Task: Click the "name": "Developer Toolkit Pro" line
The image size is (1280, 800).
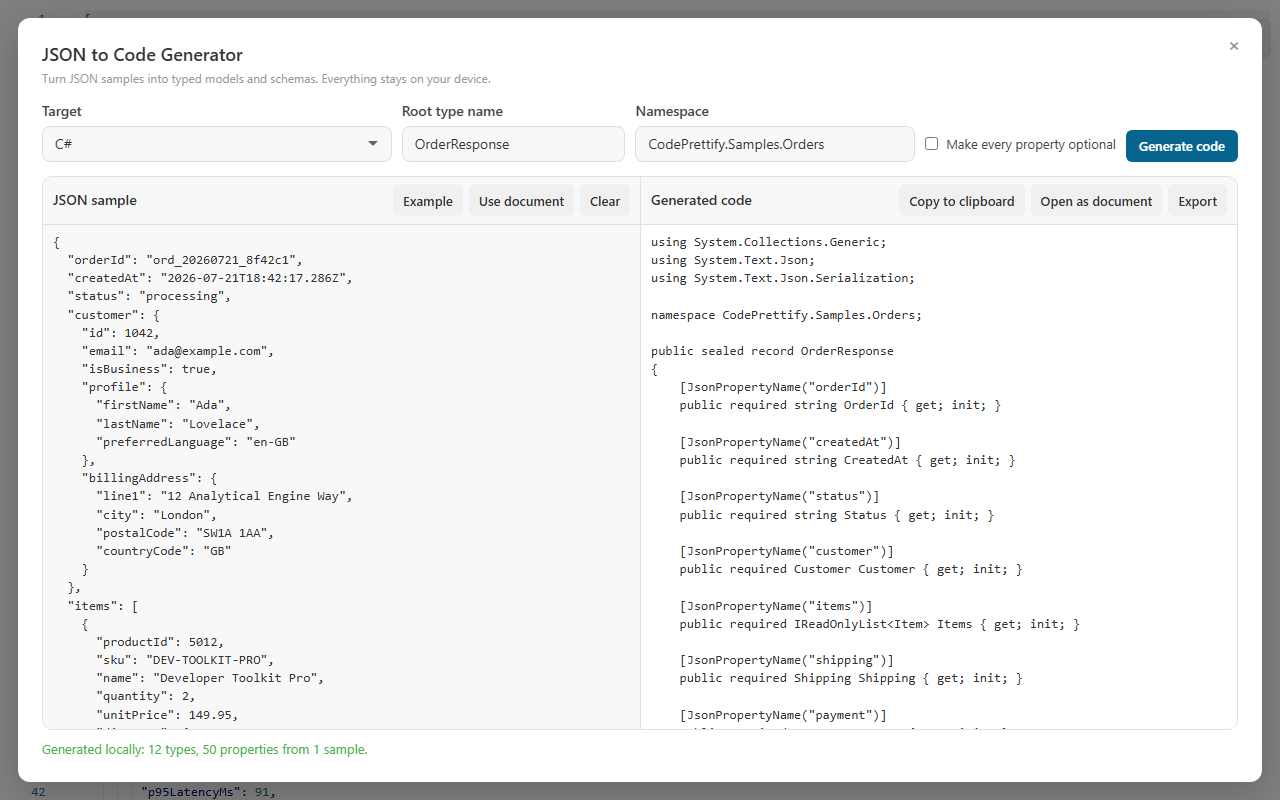Action: tap(210, 678)
